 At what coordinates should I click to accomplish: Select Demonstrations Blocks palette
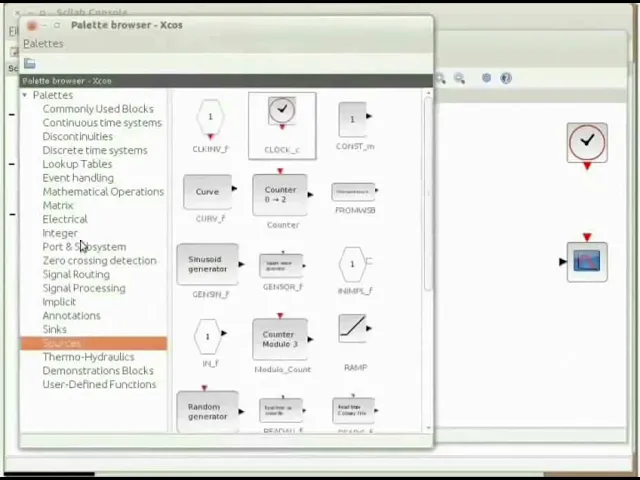(98, 371)
